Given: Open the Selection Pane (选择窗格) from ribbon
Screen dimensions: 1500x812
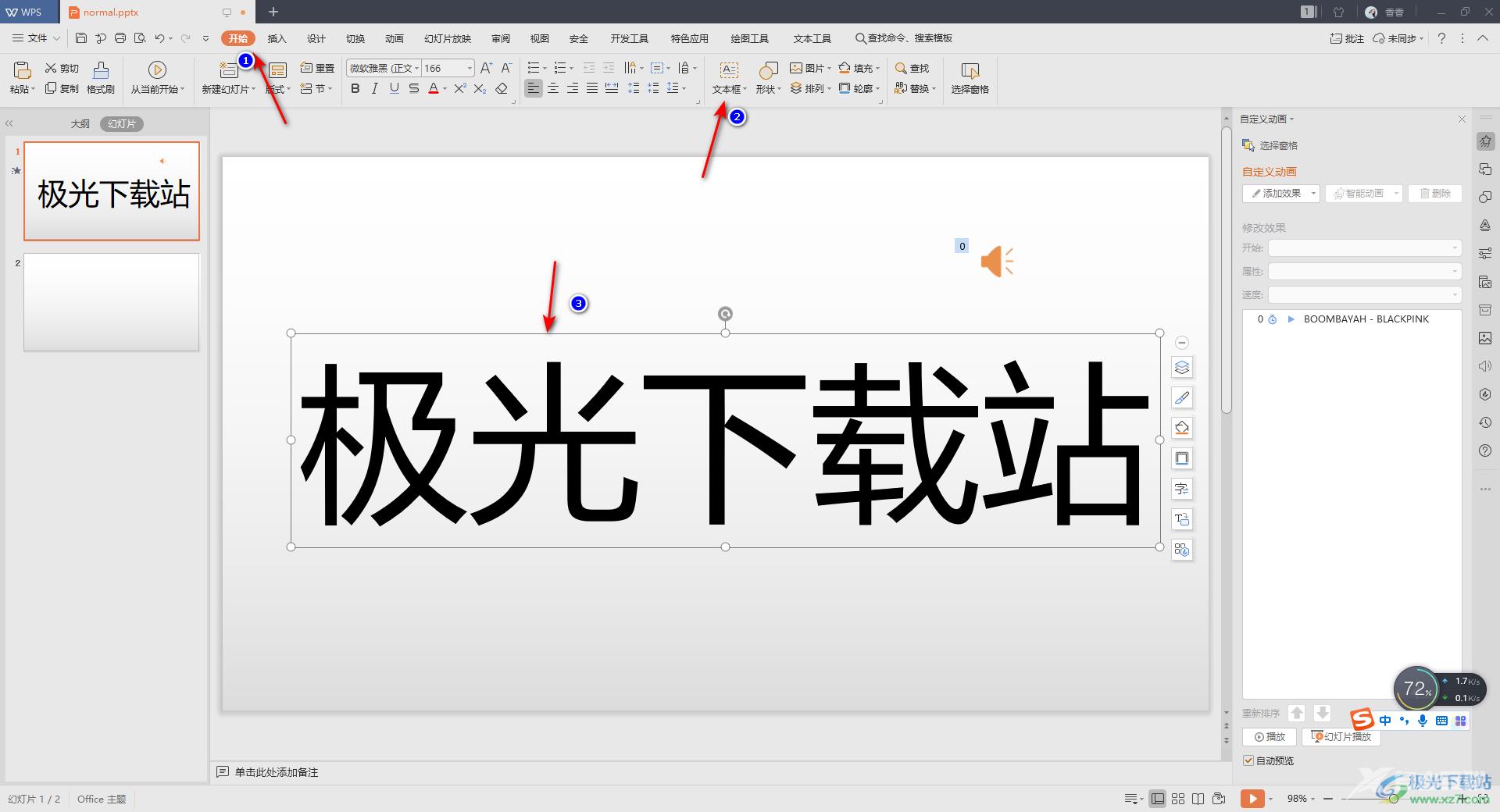Looking at the screenshot, I should point(970,78).
